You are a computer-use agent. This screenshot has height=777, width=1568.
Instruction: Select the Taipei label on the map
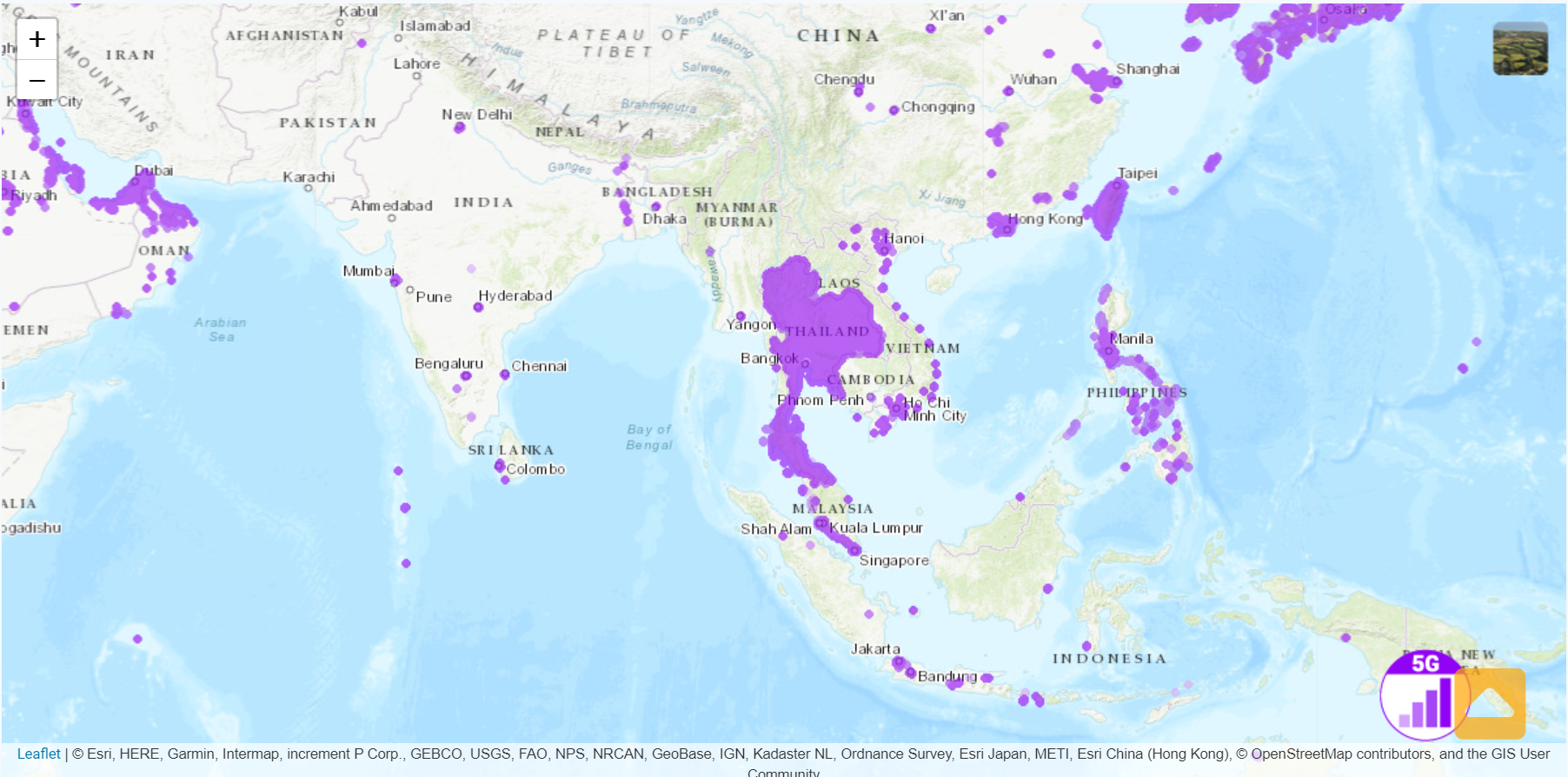click(1137, 173)
